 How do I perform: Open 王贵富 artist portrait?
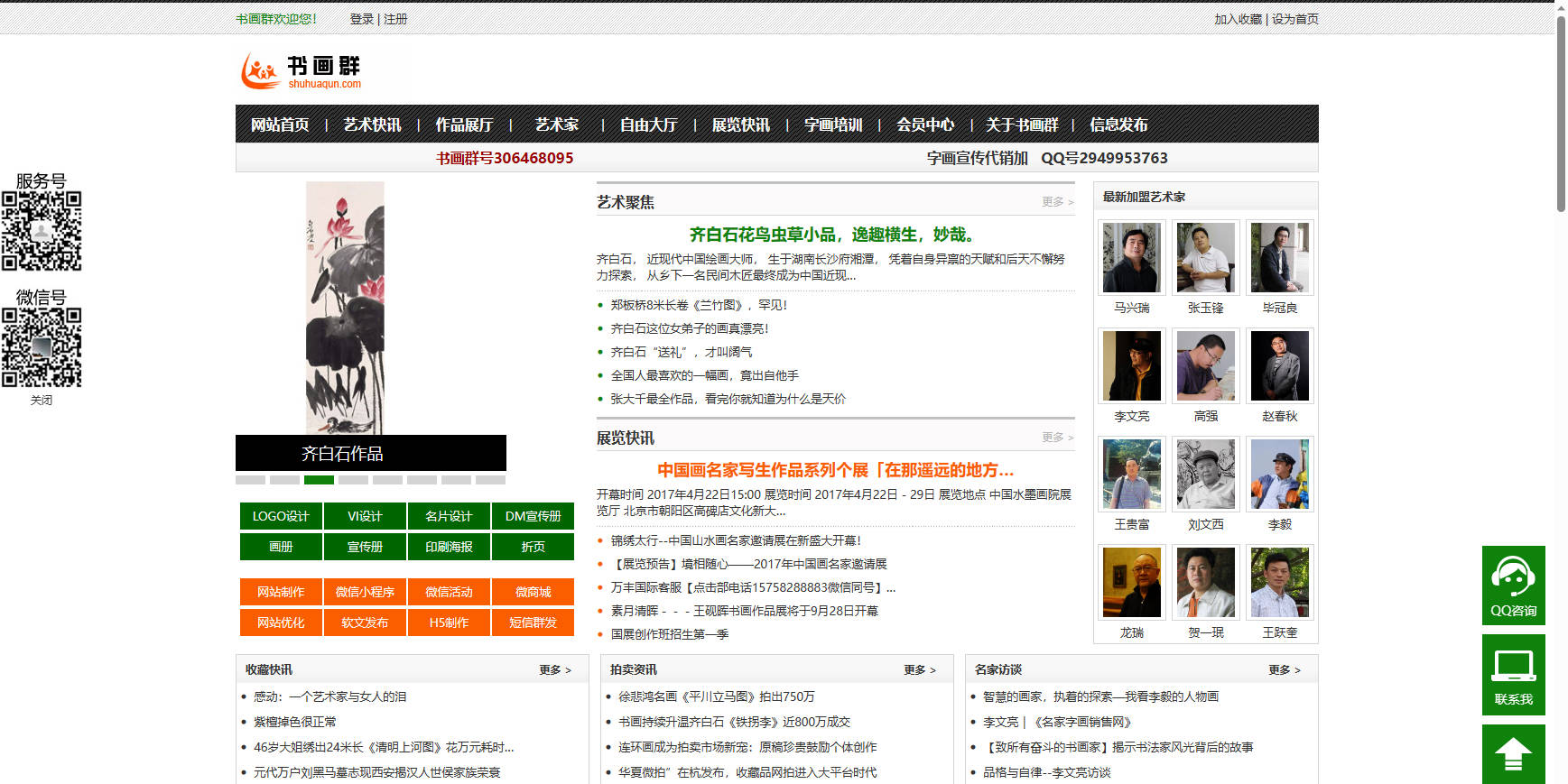point(1132,475)
